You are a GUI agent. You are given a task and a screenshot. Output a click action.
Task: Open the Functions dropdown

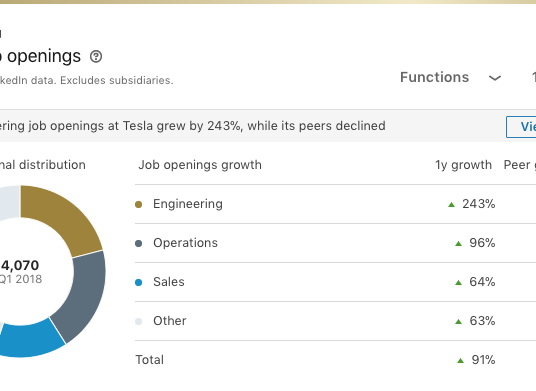point(451,78)
